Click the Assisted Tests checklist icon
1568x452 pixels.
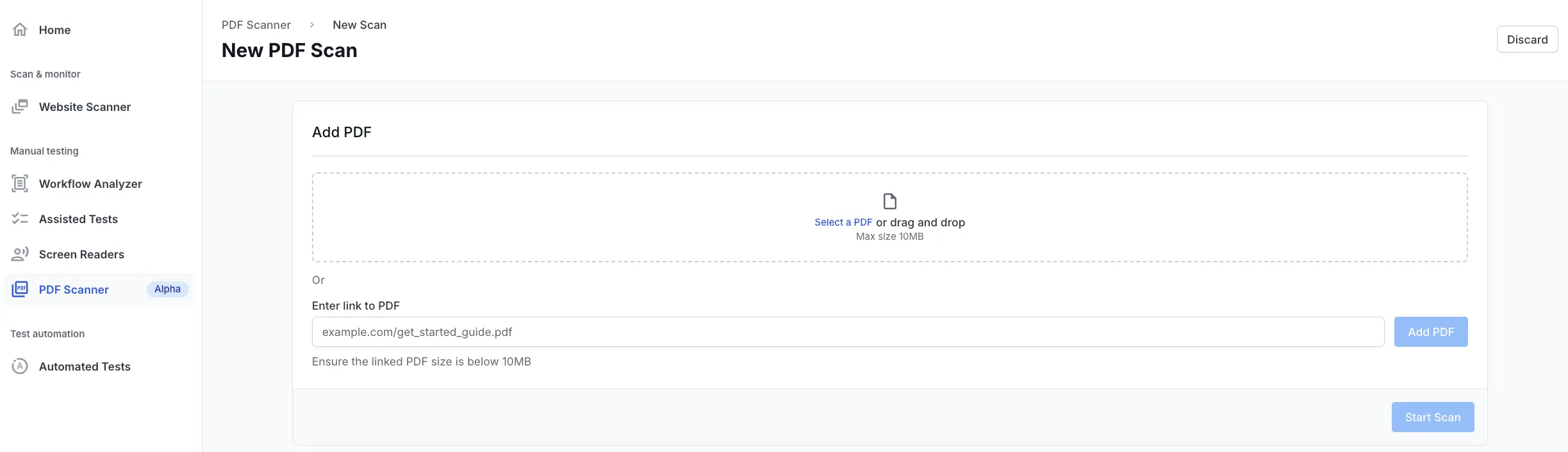(20, 219)
